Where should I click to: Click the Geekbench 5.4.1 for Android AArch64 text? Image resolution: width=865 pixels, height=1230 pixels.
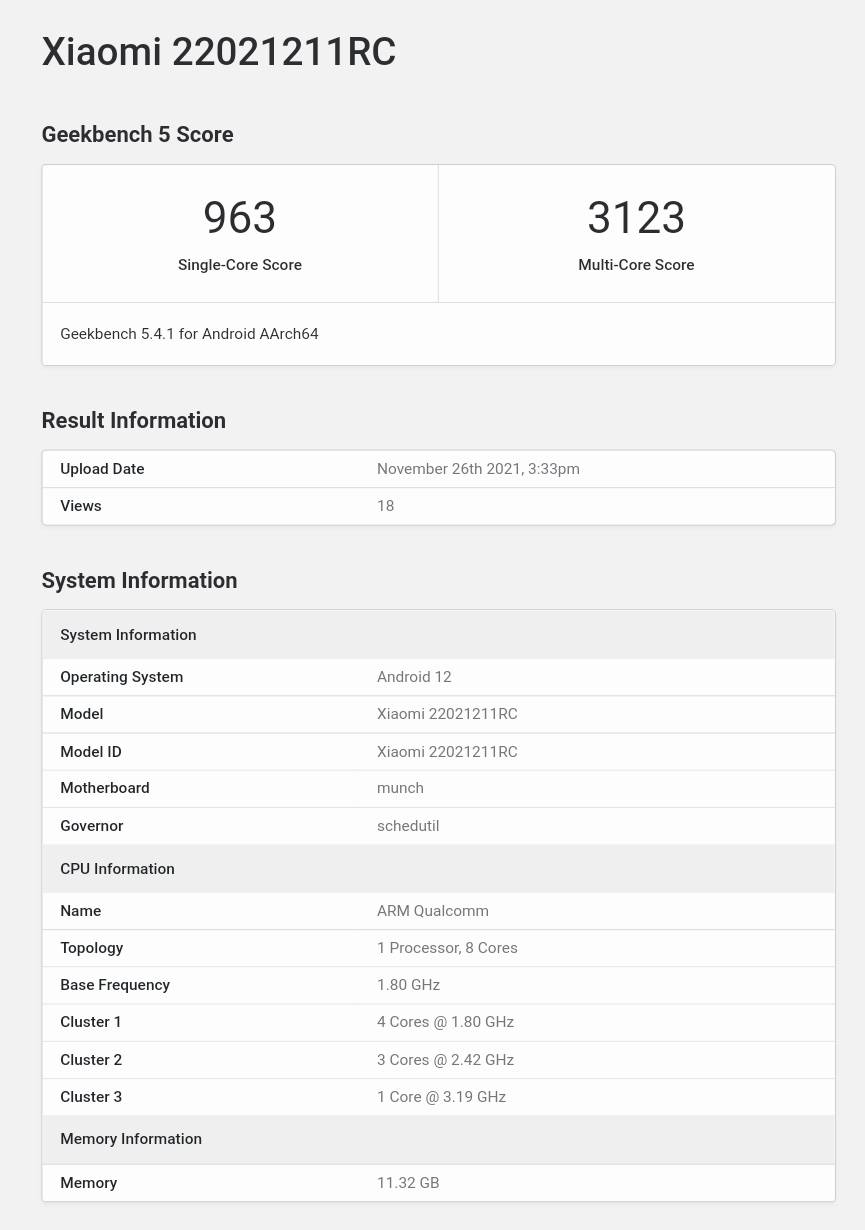pyautogui.click(x=189, y=334)
